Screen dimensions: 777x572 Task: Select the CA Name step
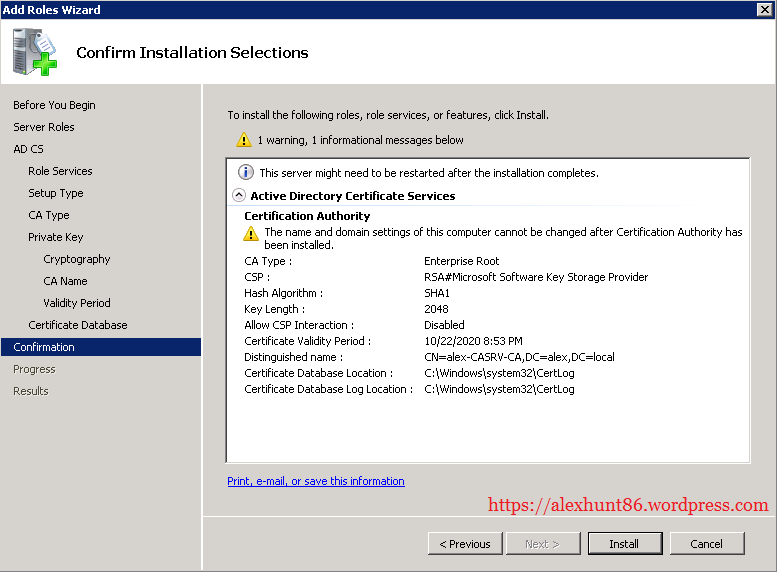click(x=65, y=281)
